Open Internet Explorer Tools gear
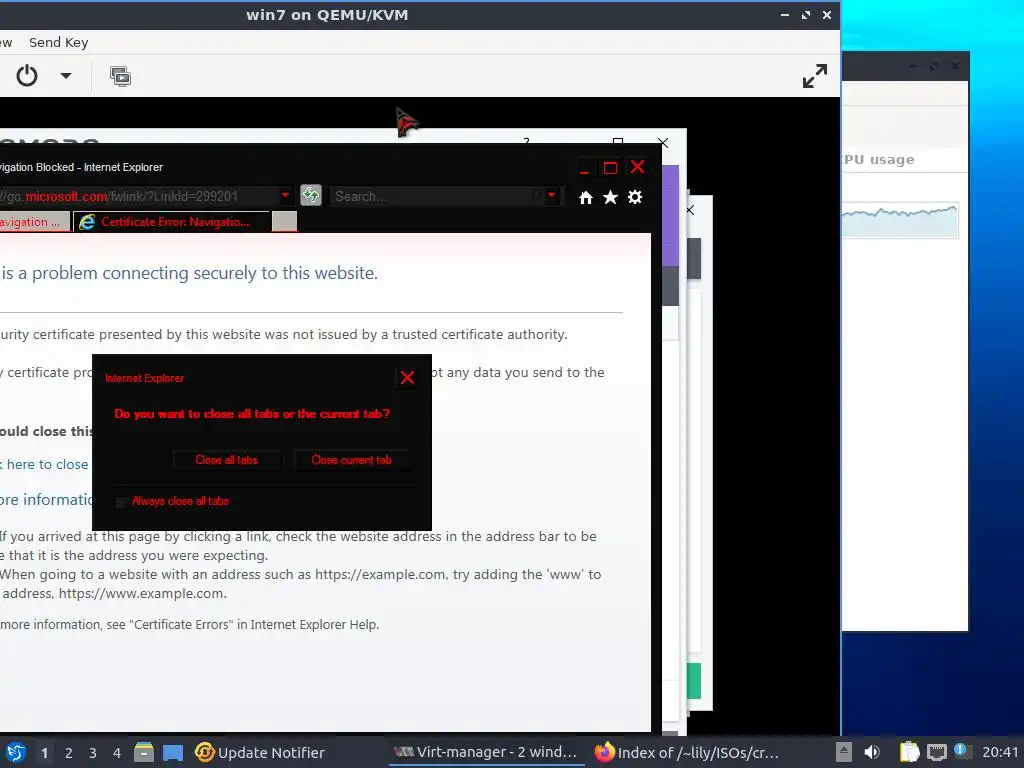The width and height of the screenshot is (1024, 768). tap(635, 197)
